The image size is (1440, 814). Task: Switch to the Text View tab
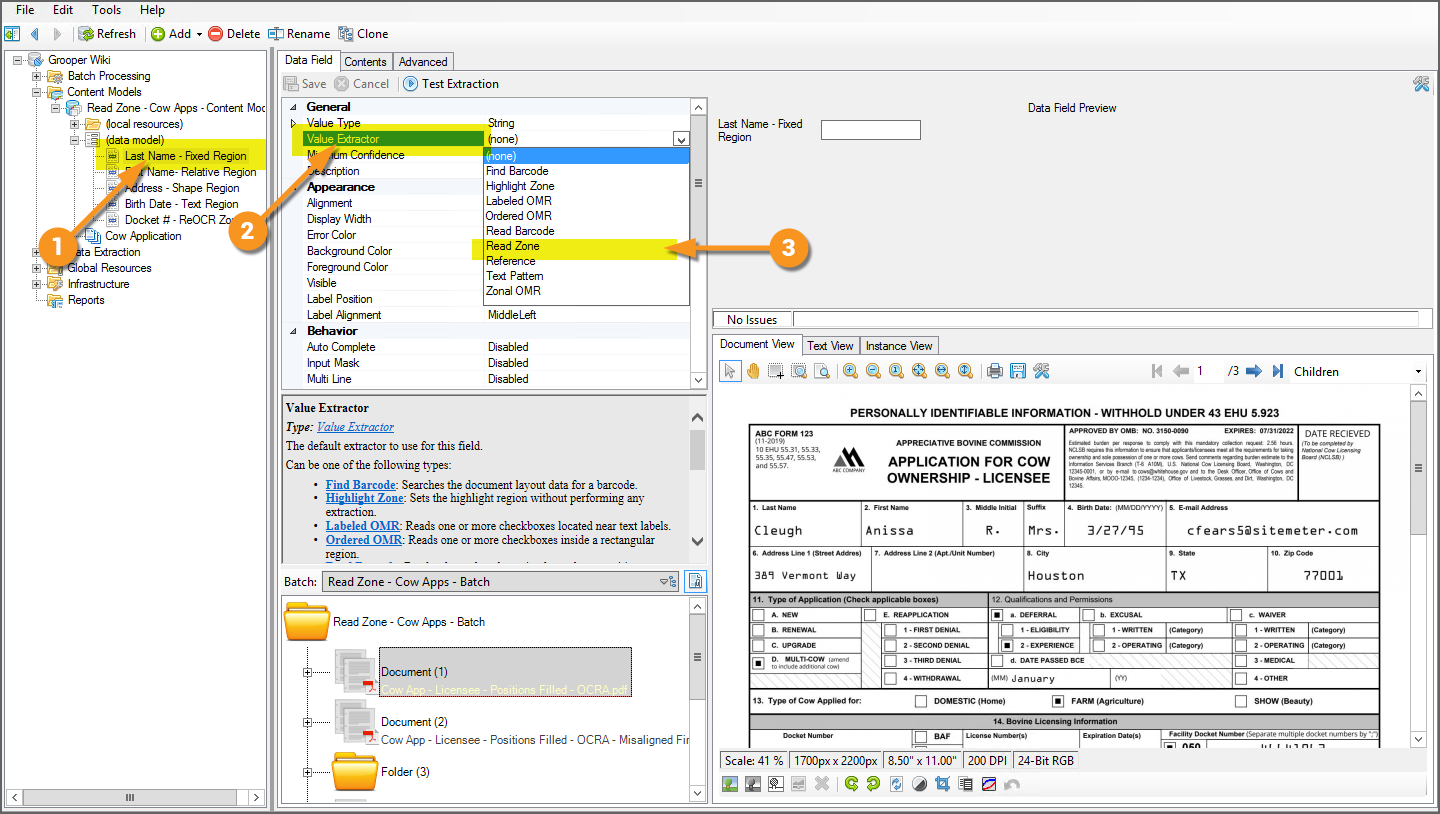click(830, 346)
